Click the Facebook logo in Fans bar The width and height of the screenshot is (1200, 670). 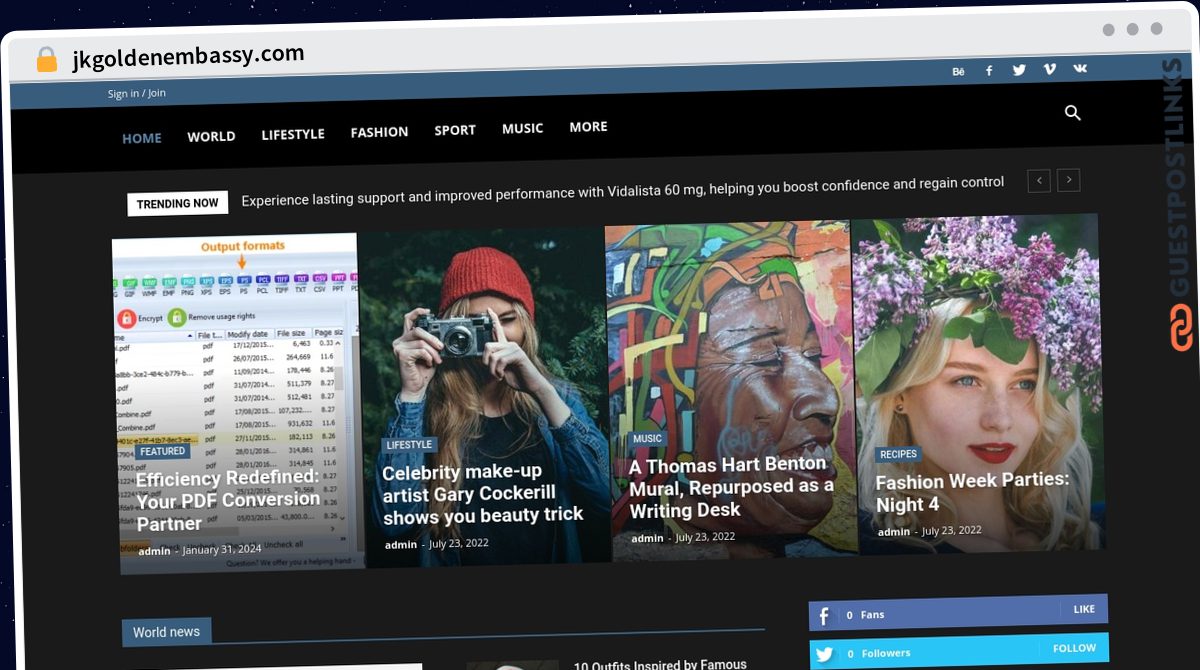pos(824,616)
